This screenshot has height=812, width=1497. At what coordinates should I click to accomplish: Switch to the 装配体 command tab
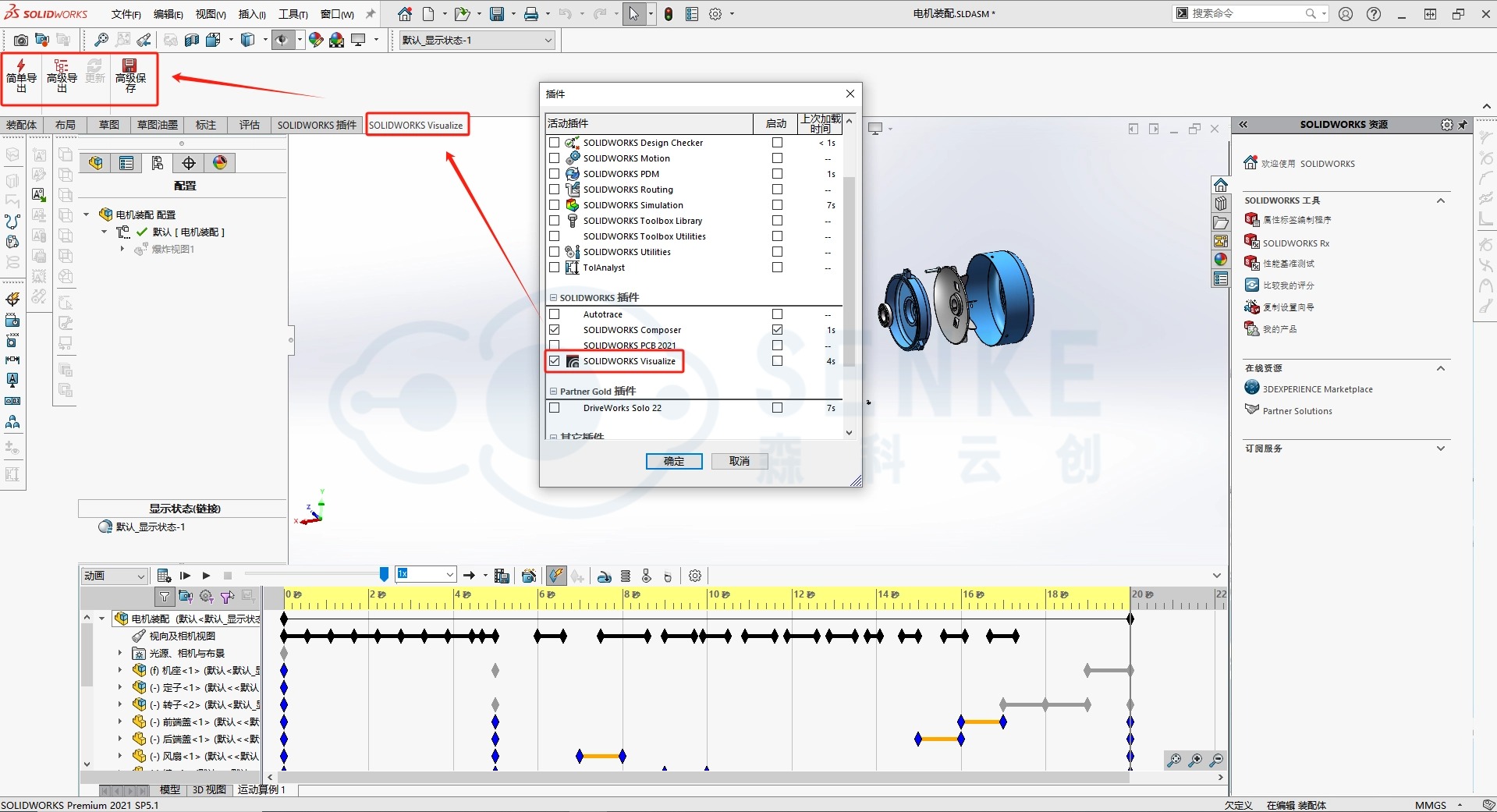22,125
